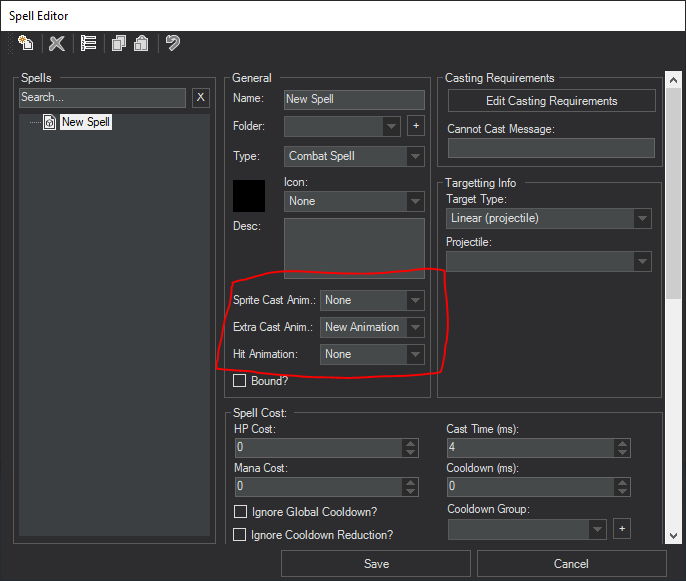Open the Extra Cast Anim dropdown
This screenshot has width=686, height=581.
click(372, 327)
